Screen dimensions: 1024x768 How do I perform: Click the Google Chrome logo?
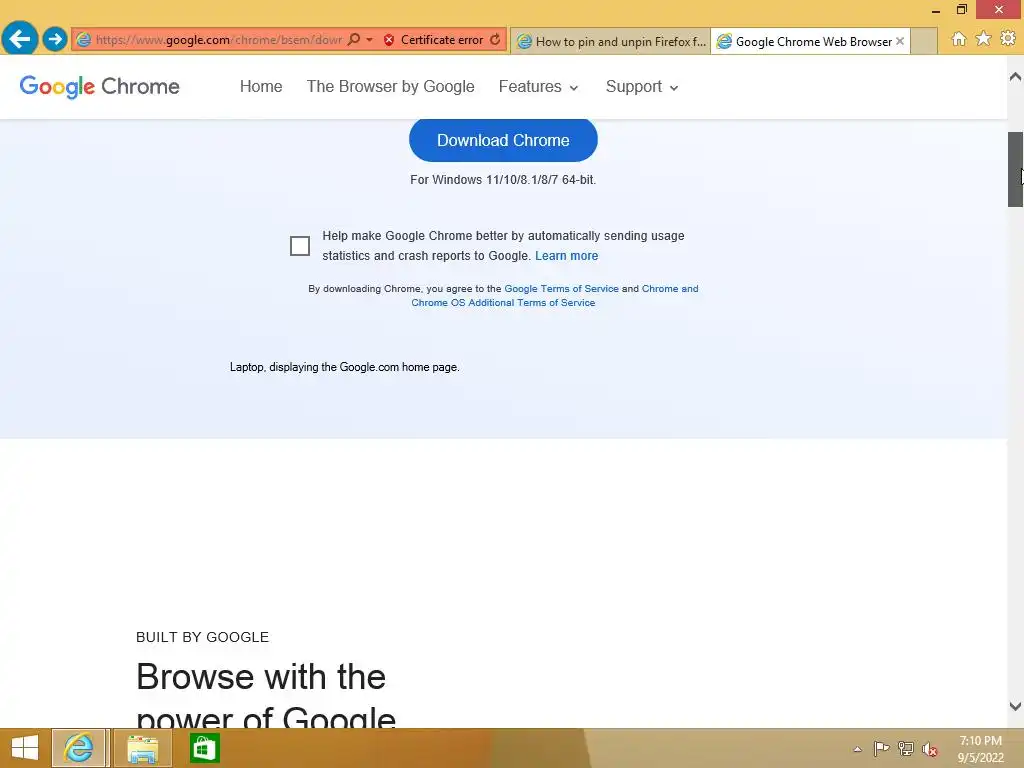[x=99, y=86]
